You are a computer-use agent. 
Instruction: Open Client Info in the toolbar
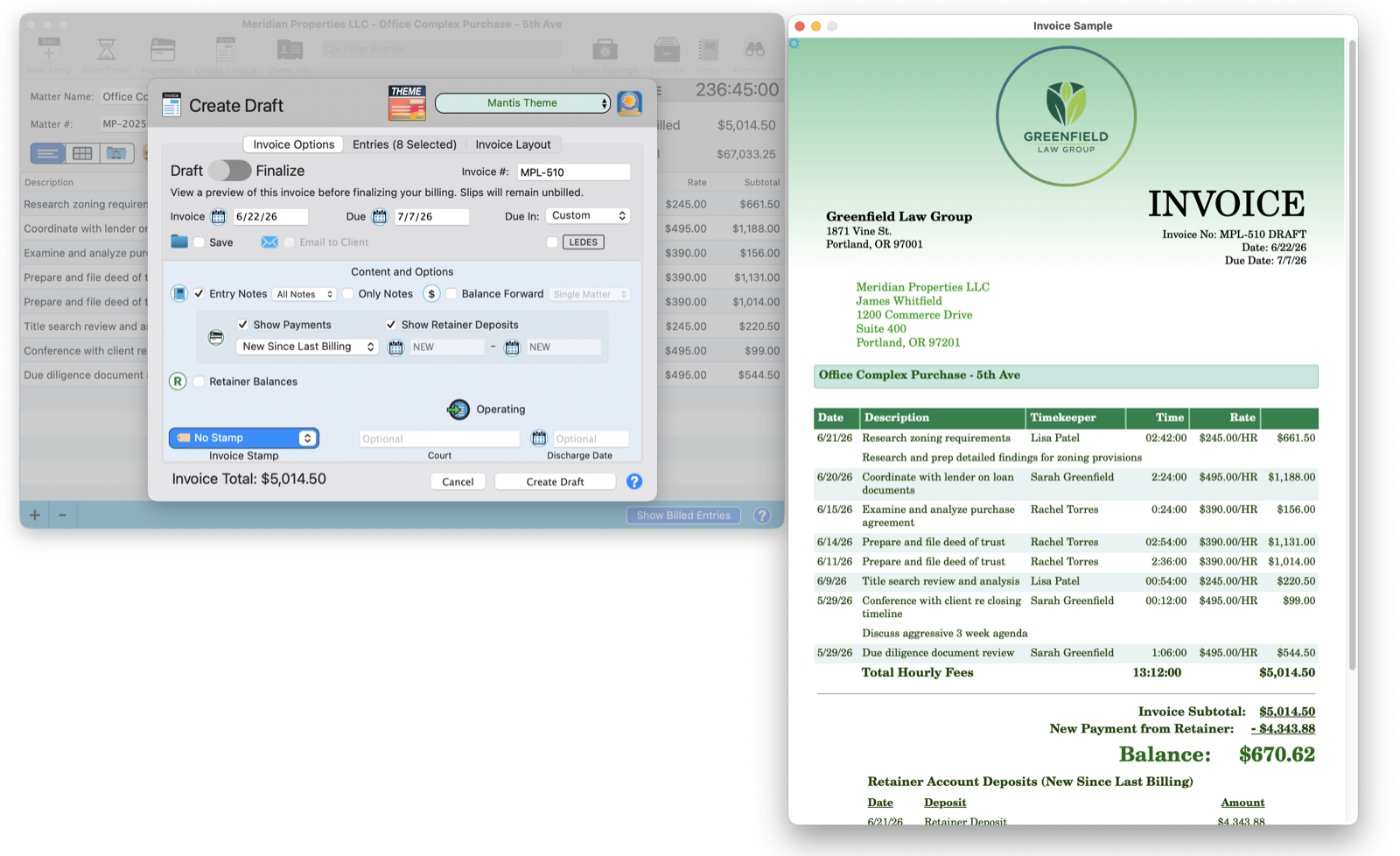290,50
